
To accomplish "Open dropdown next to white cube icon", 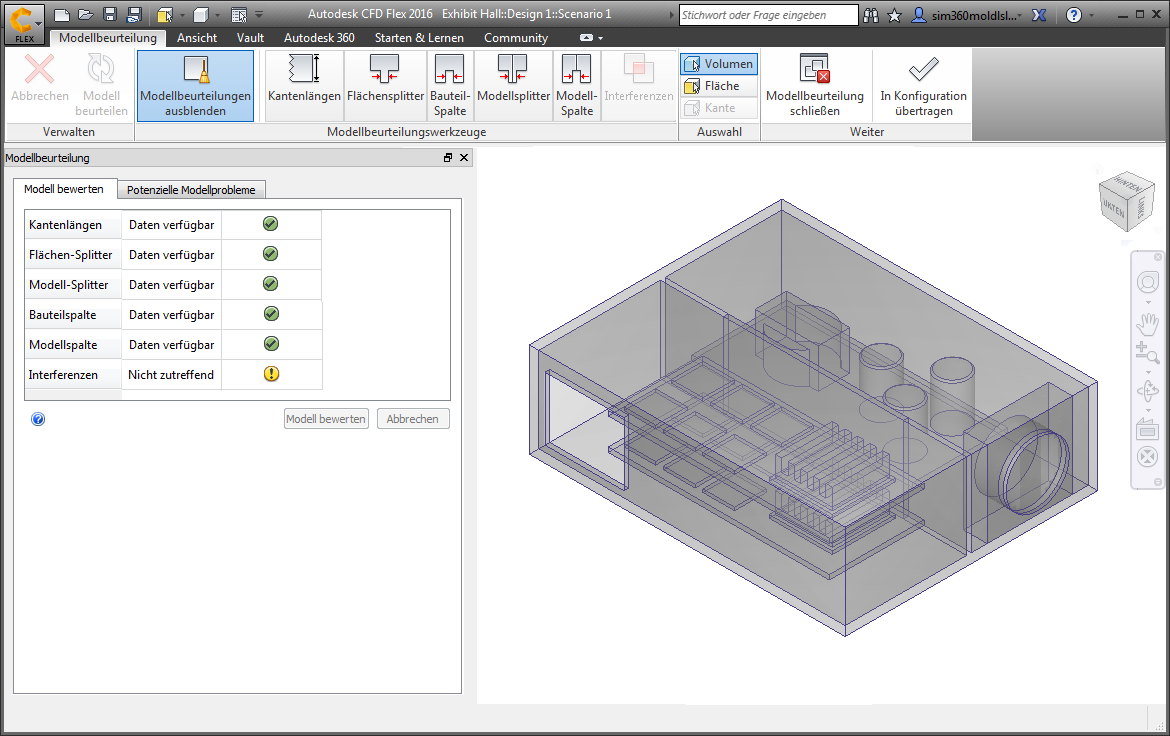I will pos(217,15).
